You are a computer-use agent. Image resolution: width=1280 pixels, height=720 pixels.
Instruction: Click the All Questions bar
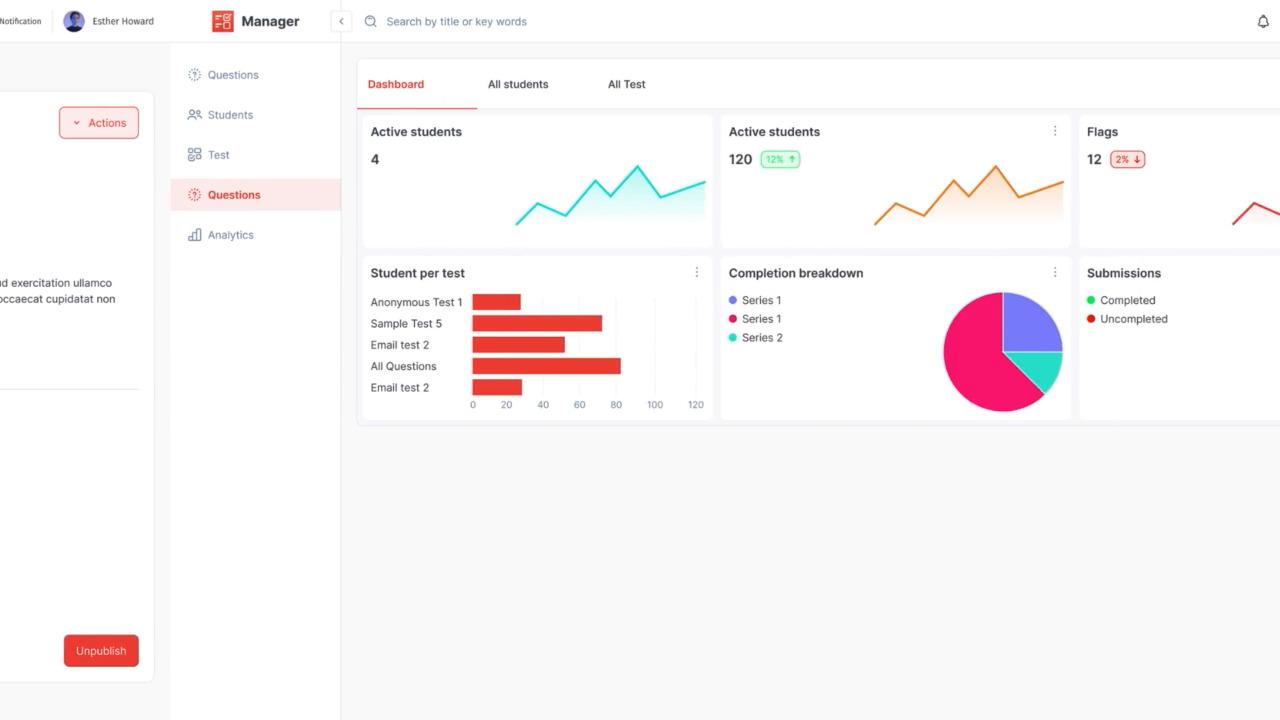coord(547,366)
